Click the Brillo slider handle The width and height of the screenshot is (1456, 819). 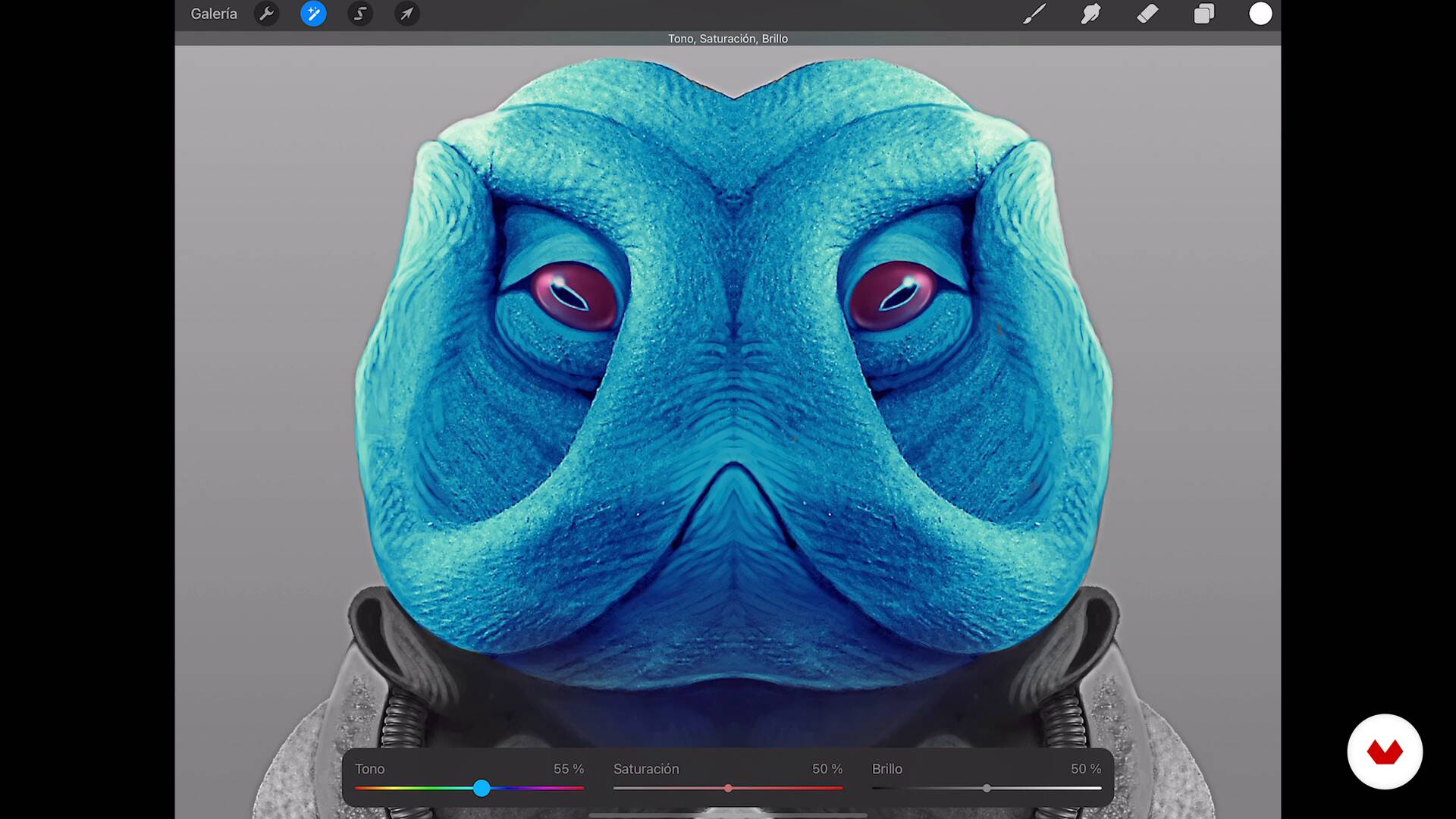click(x=987, y=789)
